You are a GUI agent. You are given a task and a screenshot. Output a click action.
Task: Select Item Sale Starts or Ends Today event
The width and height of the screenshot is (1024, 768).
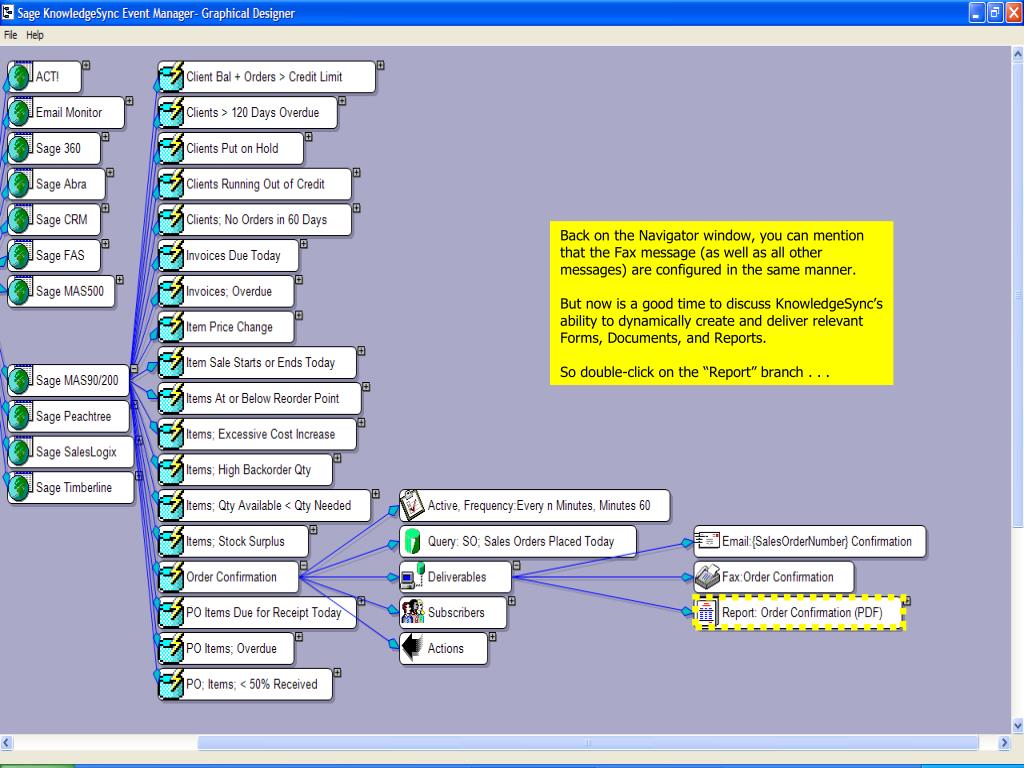pos(257,362)
